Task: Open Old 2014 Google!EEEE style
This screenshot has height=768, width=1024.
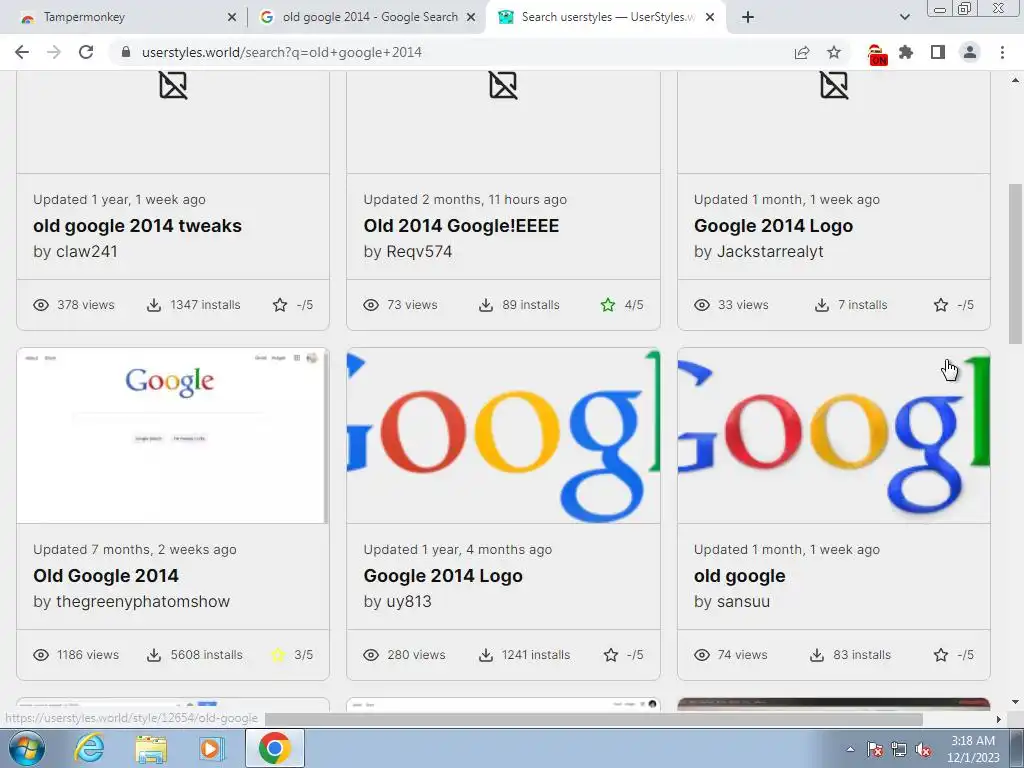Action: (x=461, y=226)
